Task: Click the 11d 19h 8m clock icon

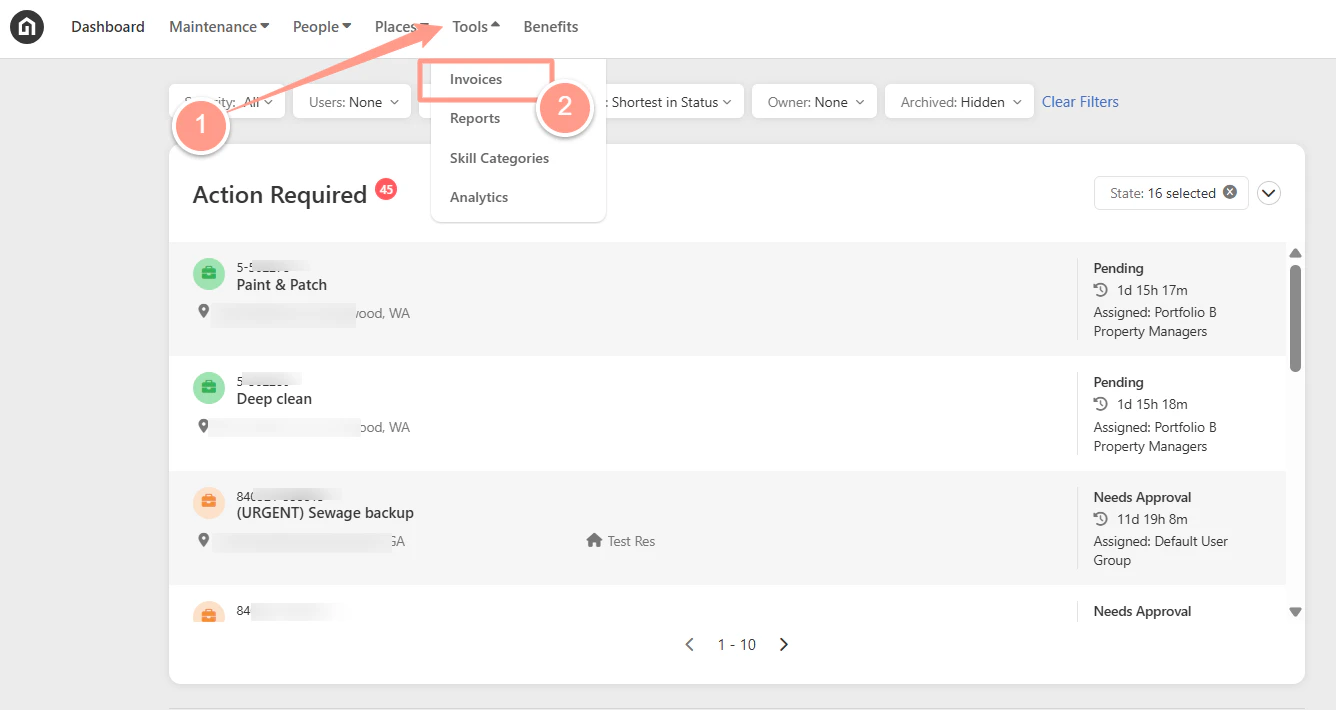Action: [1101, 519]
